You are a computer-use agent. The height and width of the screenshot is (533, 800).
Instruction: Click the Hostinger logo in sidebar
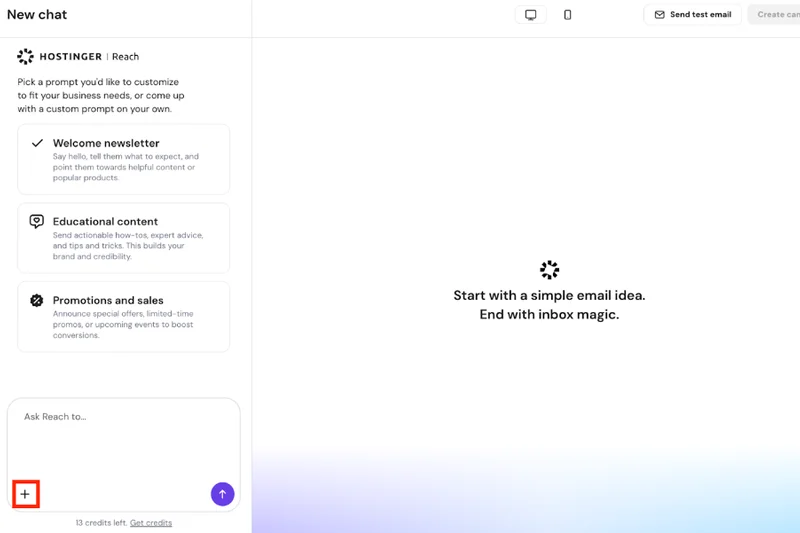pos(26,57)
